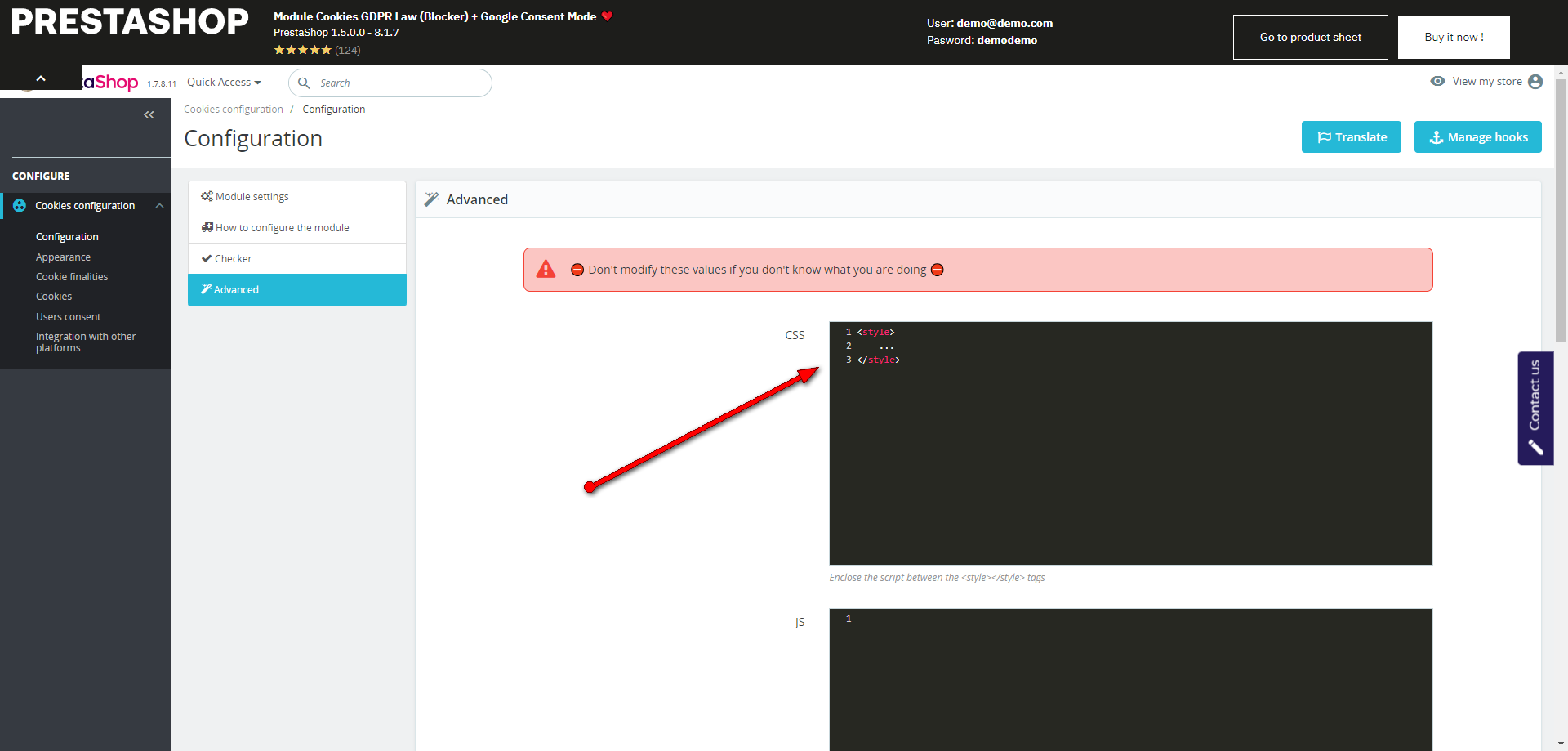Click into the Search input field
This screenshot has width=1568, height=751.
390,83
